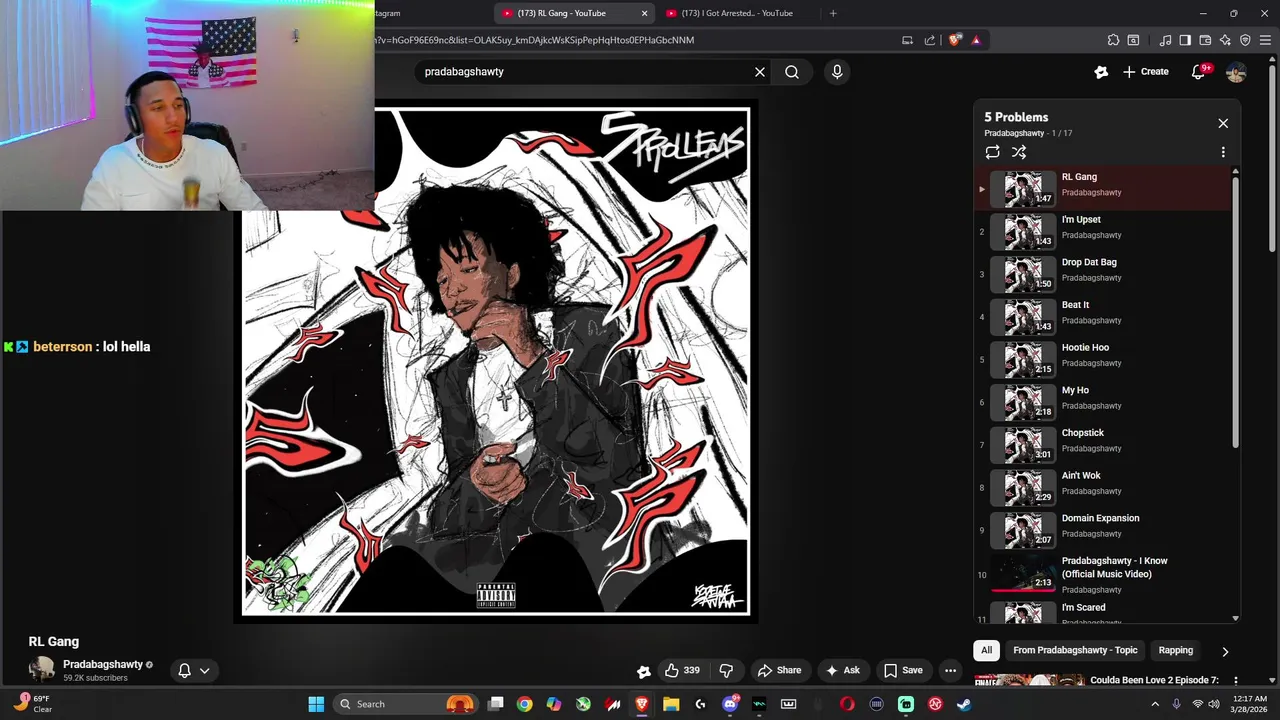The image size is (1280, 720).
Task: Save the video to a playlist
Action: pyautogui.click(x=903, y=670)
